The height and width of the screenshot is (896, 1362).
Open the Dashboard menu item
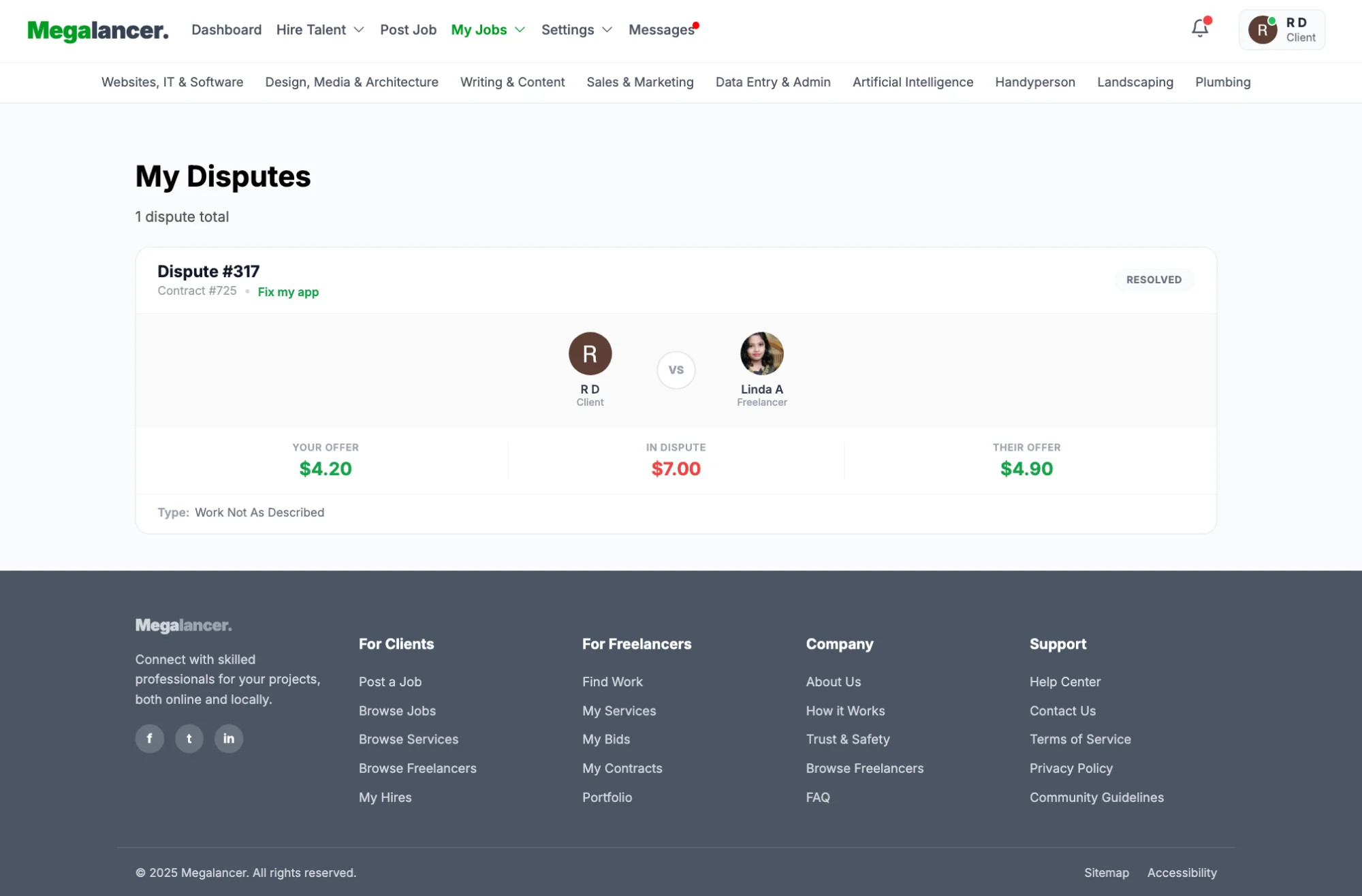point(226,30)
